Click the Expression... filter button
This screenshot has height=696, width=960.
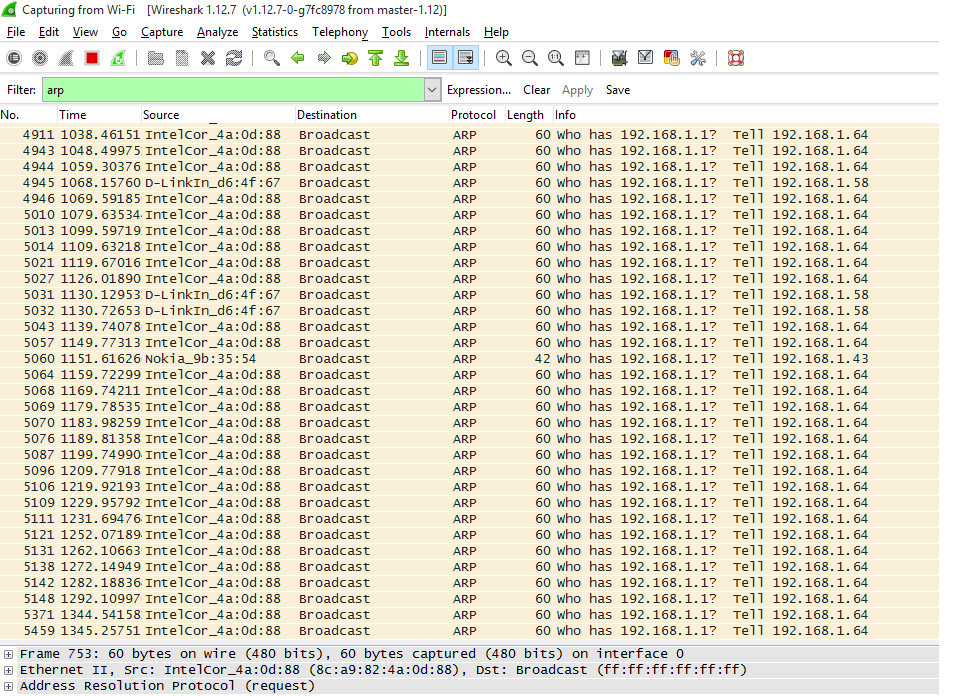[479, 90]
